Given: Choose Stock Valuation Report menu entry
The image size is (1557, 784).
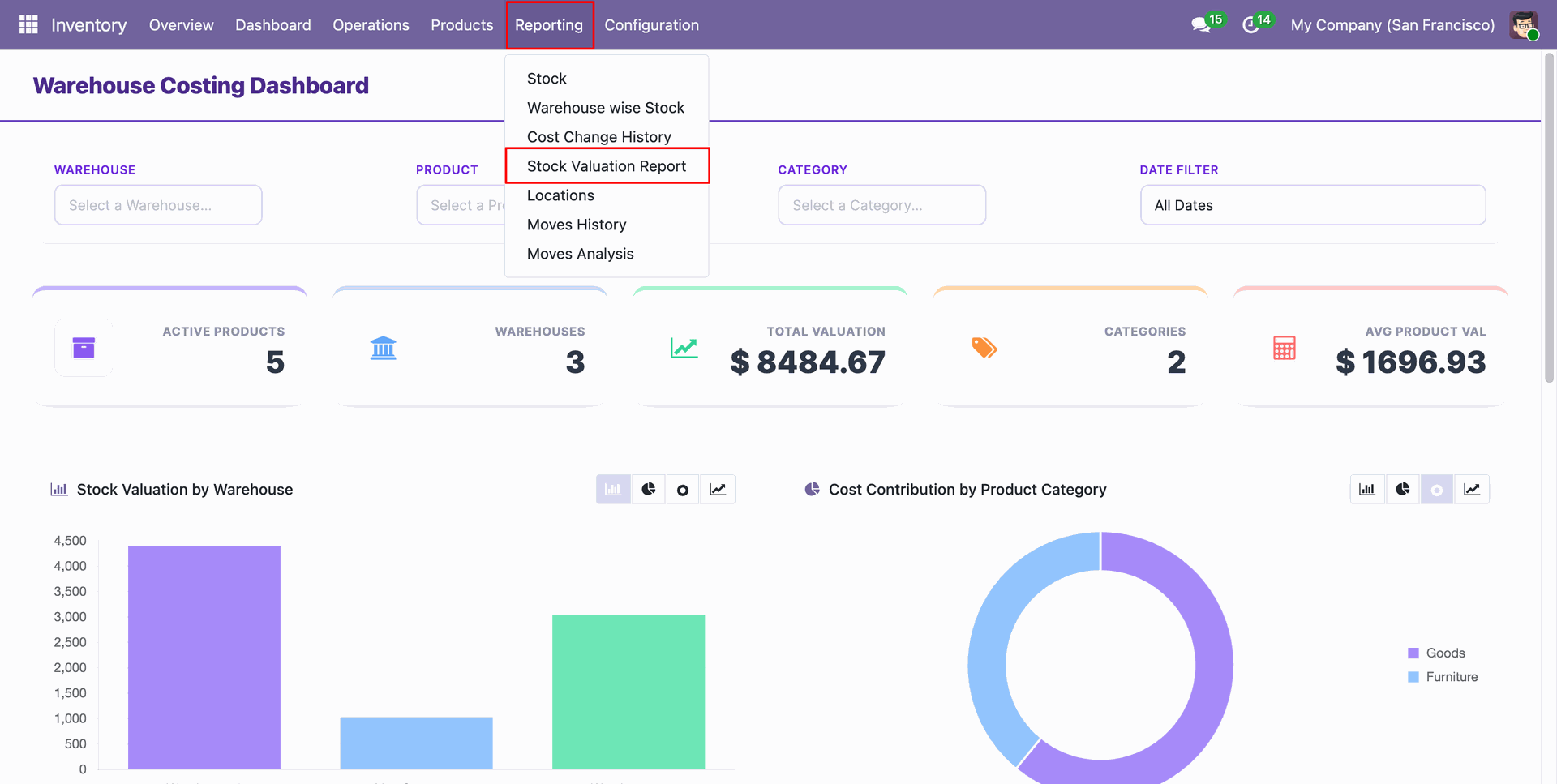Looking at the screenshot, I should point(607,166).
